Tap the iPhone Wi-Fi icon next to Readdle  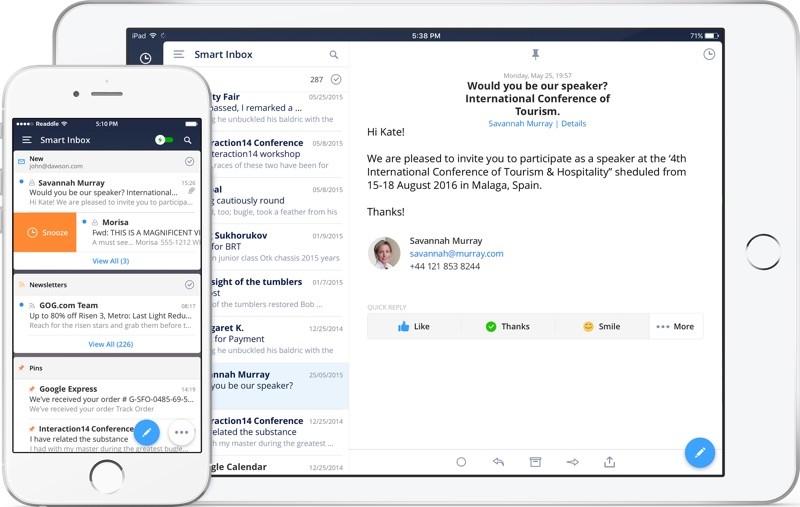(x=64, y=124)
